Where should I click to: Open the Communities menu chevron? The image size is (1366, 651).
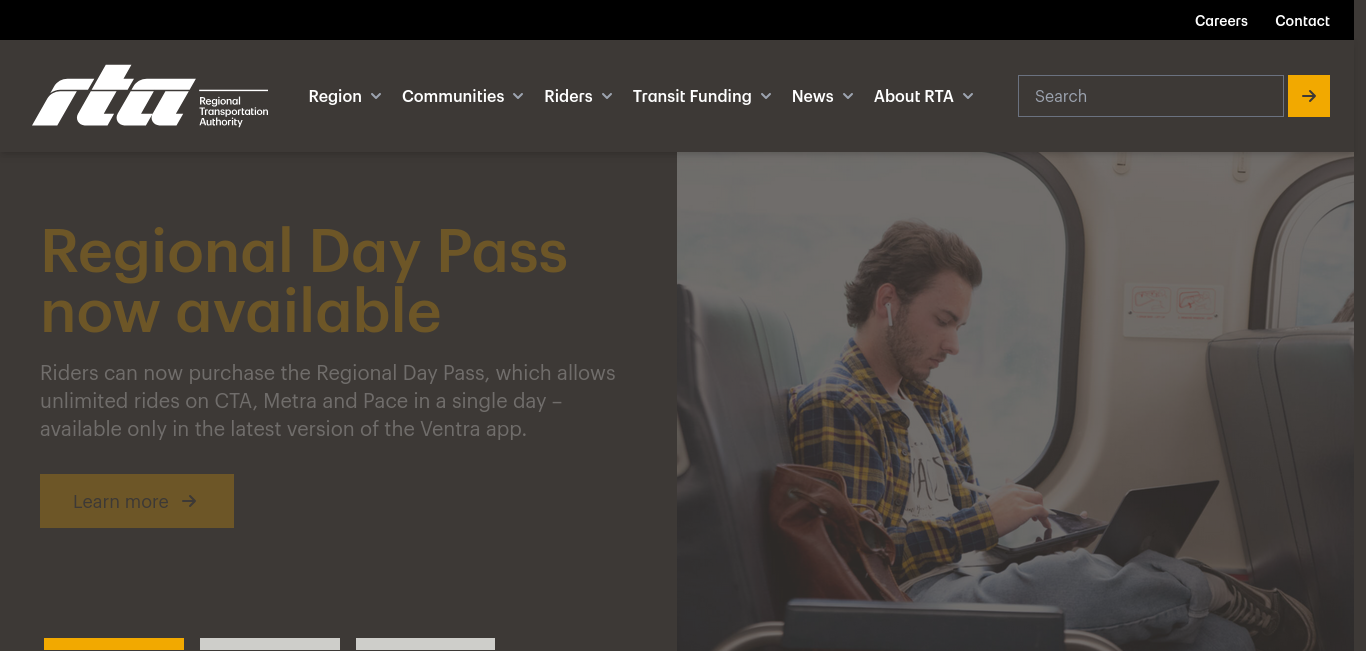(x=518, y=96)
